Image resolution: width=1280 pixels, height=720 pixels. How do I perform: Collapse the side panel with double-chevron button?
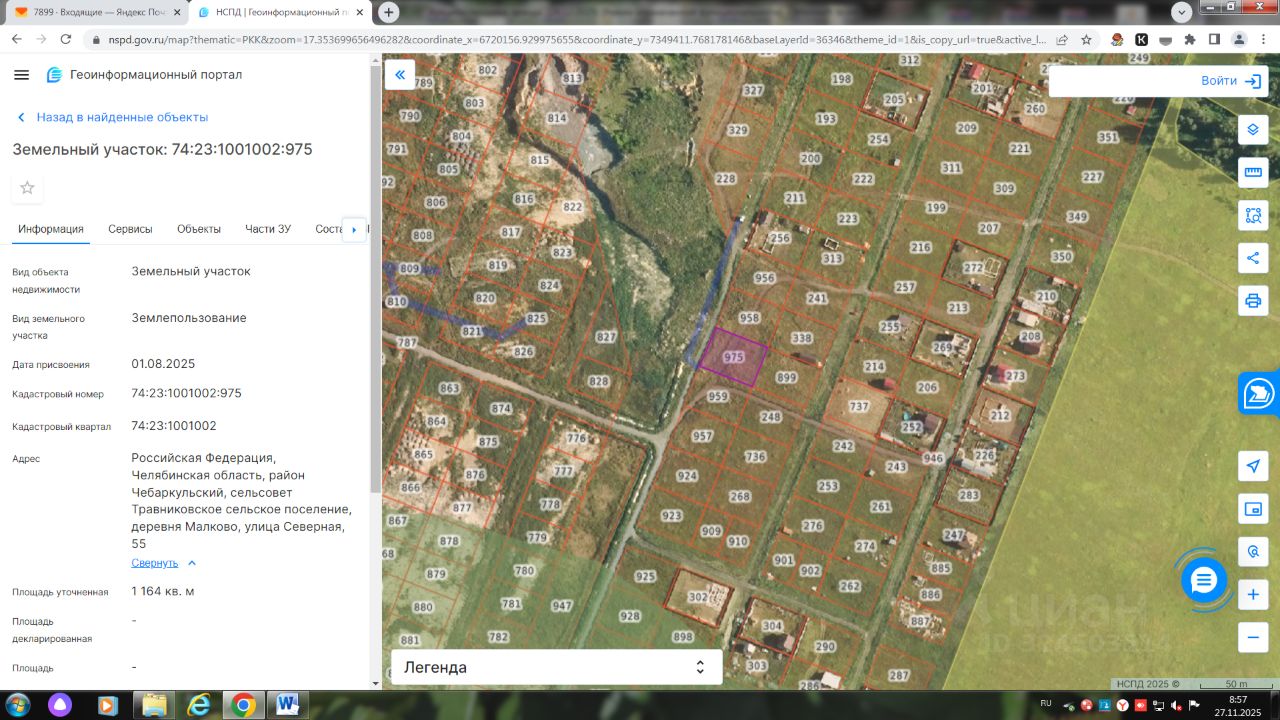click(x=400, y=75)
